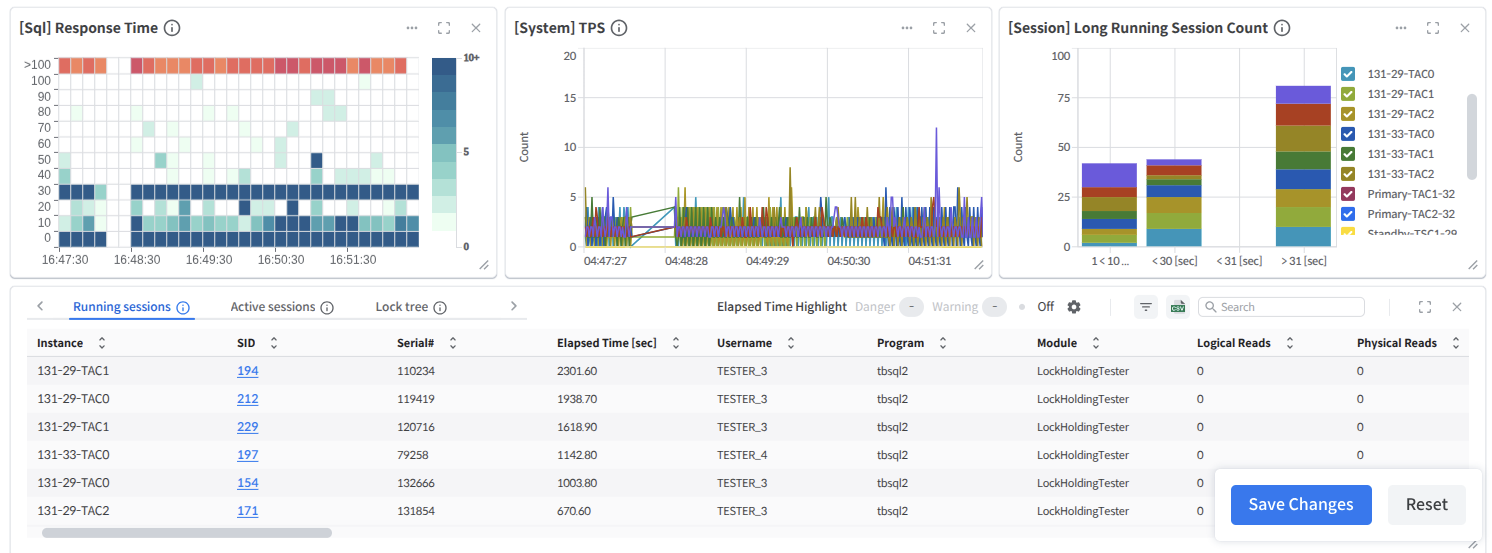This screenshot has width=1492, height=553.
Task: Open info tooltip for Sql Response Time
Action: (172, 28)
